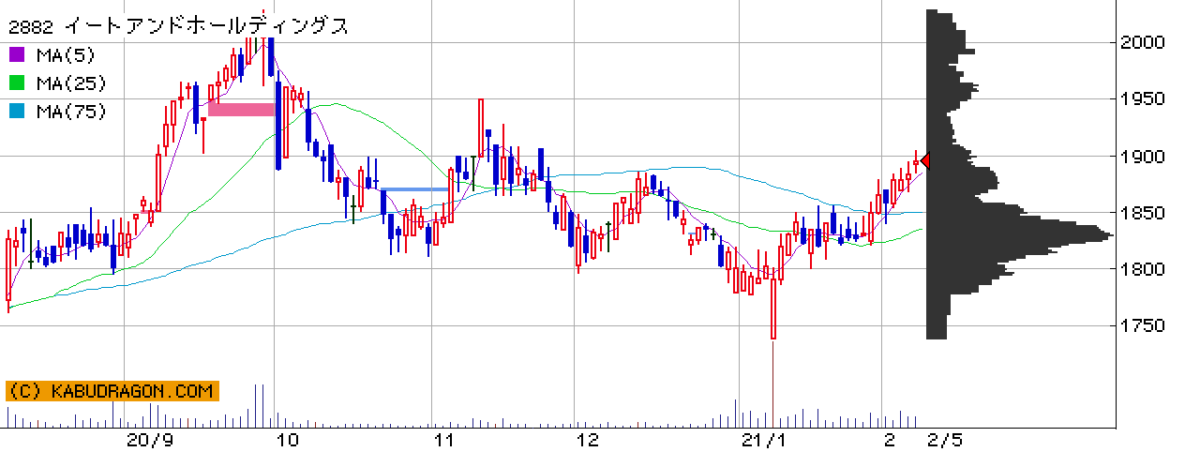Click the 1950 price axis label
This screenshot has height=452, width=1200.
tap(1143, 99)
